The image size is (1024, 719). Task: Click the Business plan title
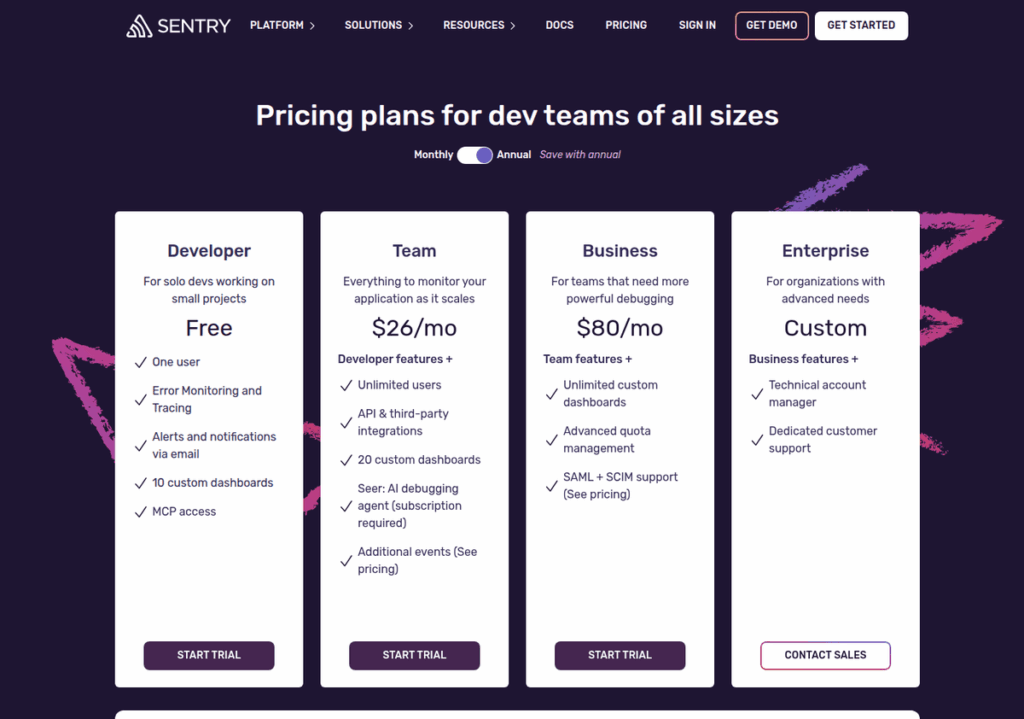click(x=620, y=251)
